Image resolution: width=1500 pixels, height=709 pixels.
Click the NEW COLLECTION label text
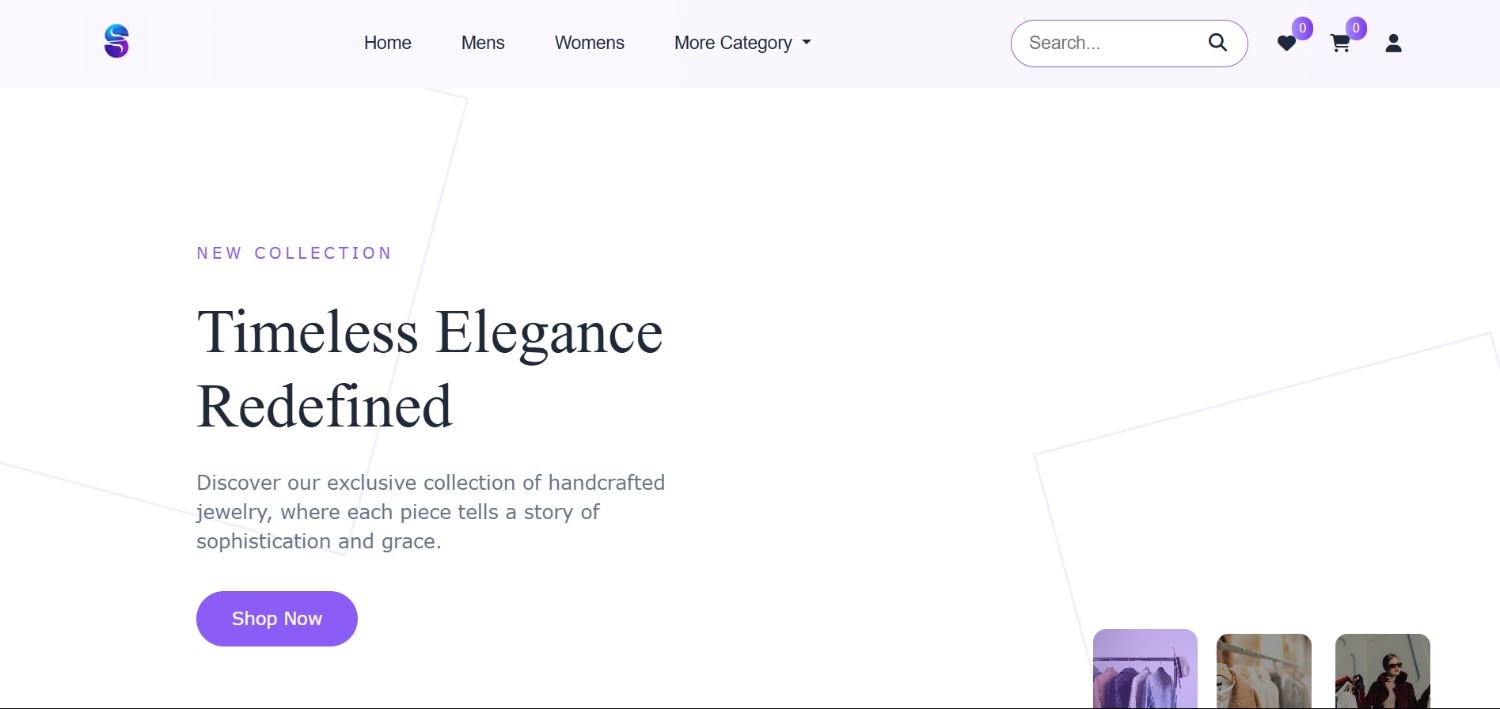(x=295, y=253)
